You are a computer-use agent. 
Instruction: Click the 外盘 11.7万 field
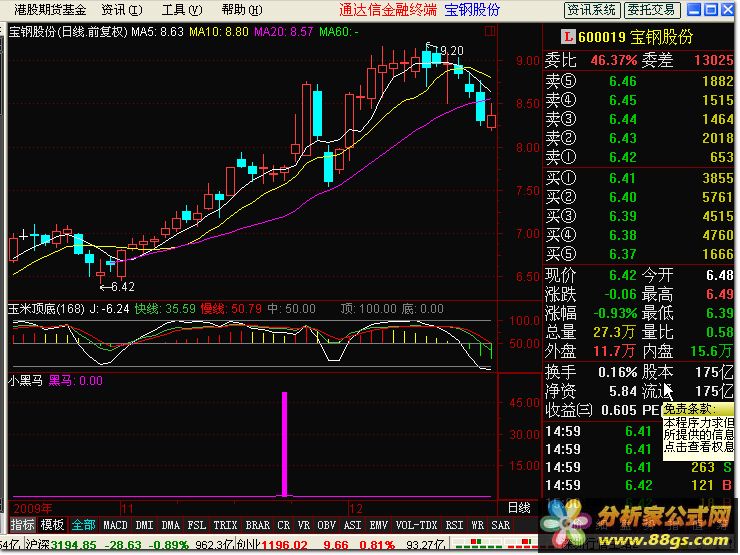(x=590, y=351)
